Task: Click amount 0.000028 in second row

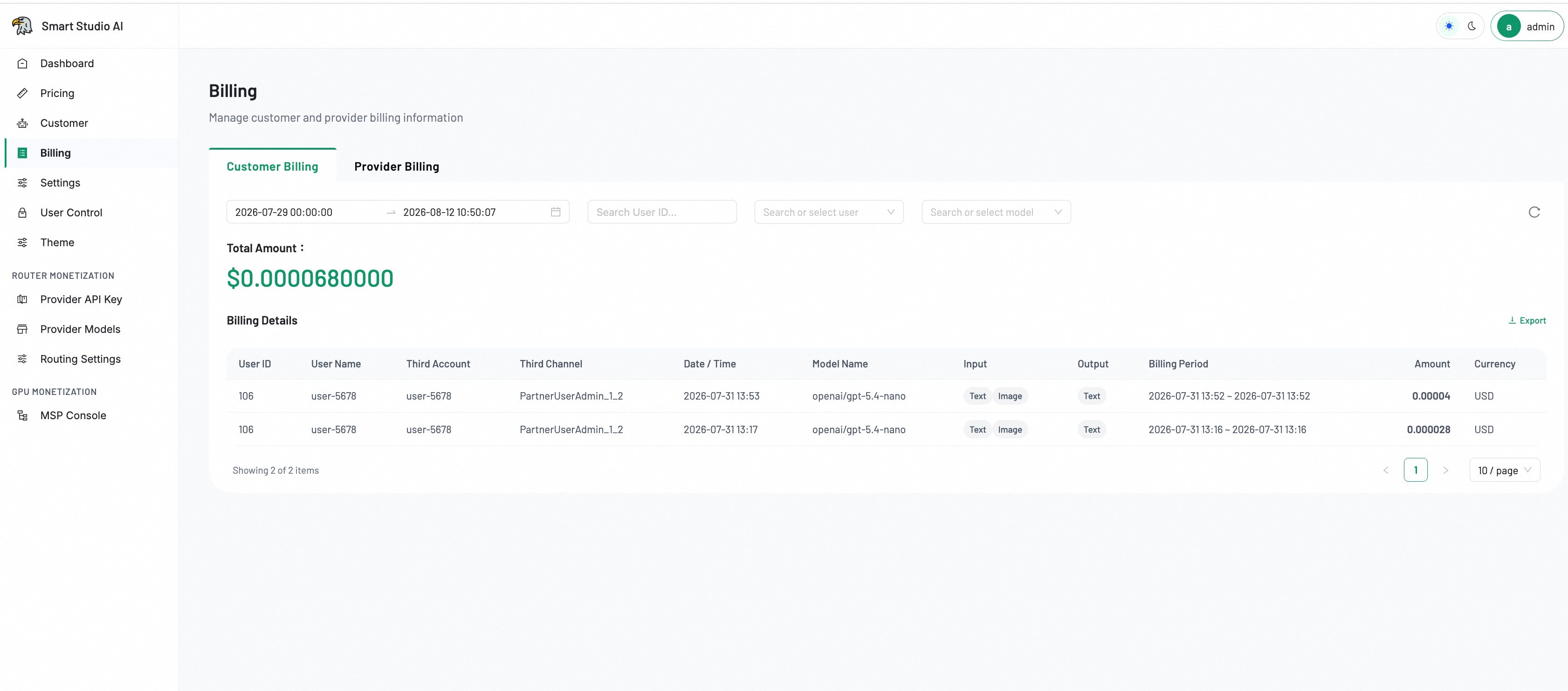Action: click(x=1429, y=429)
